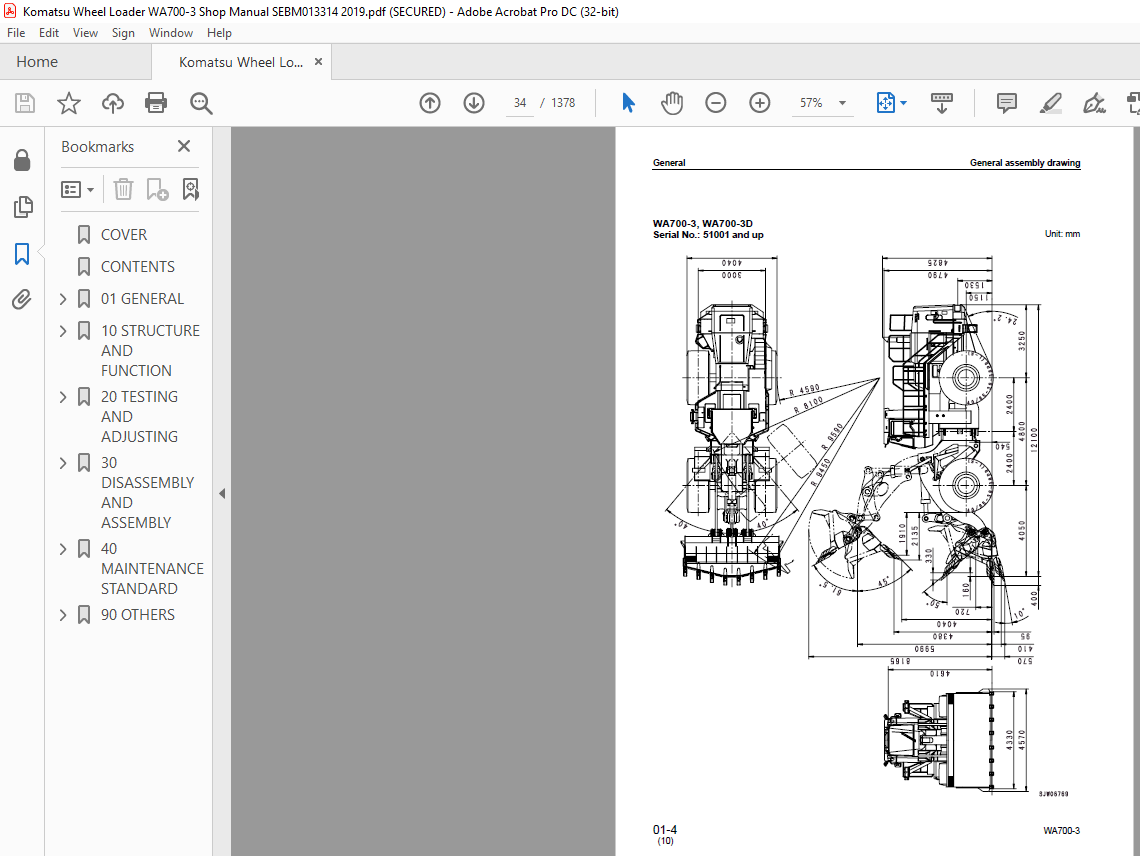This screenshot has width=1140, height=856.
Task: Click the Save file icon
Action: pyautogui.click(x=25, y=103)
